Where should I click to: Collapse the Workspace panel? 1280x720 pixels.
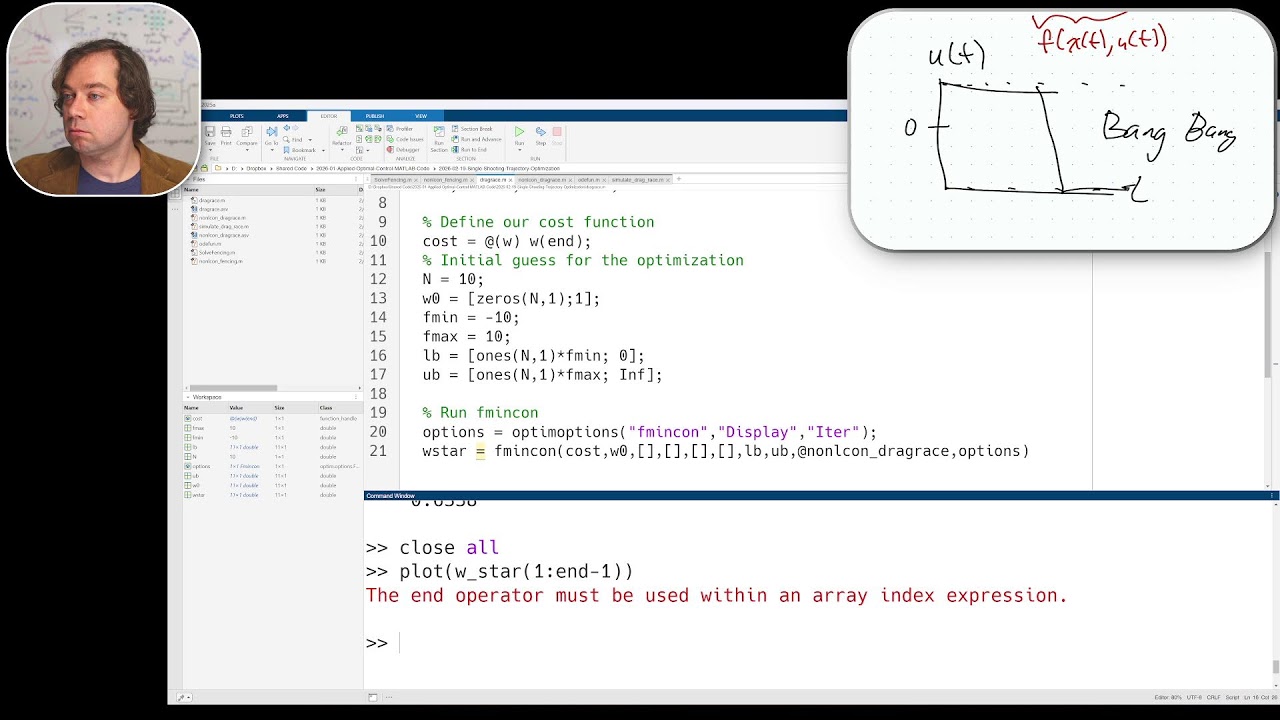tap(188, 397)
